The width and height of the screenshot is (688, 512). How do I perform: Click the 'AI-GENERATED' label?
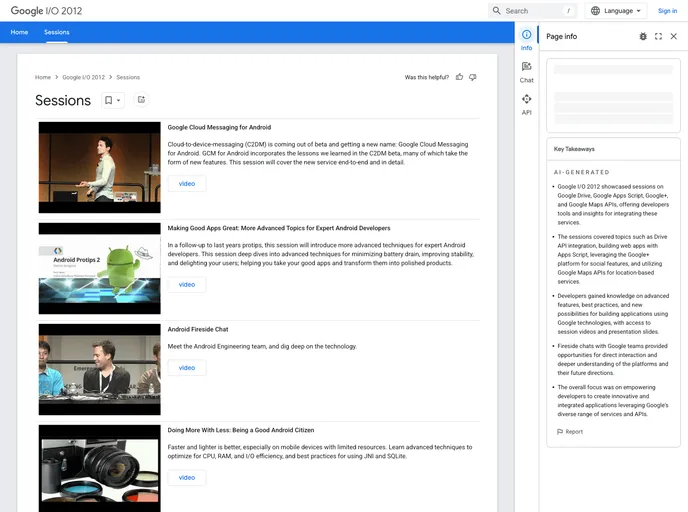click(x=581, y=172)
